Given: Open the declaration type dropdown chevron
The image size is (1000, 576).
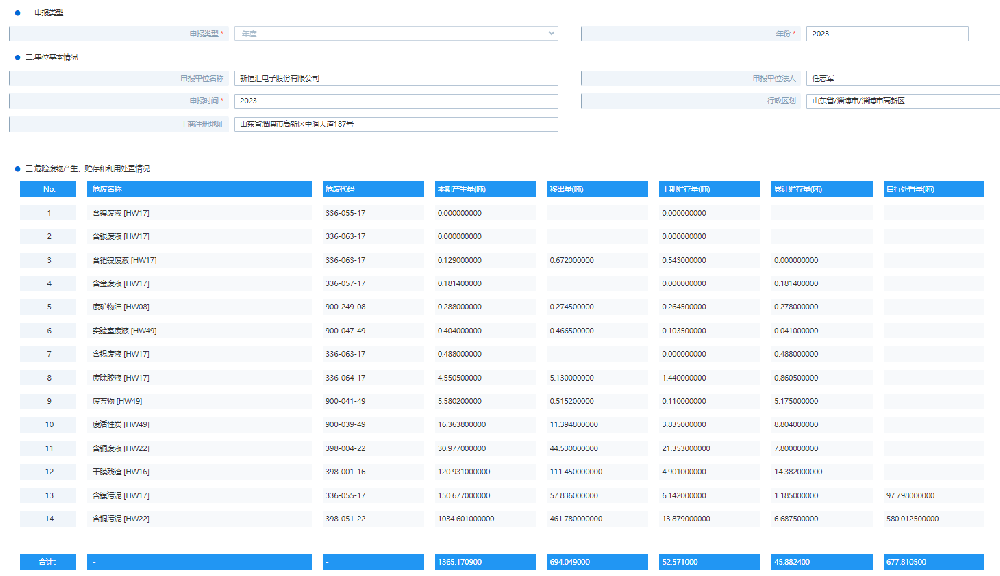Looking at the screenshot, I should coord(551,34).
